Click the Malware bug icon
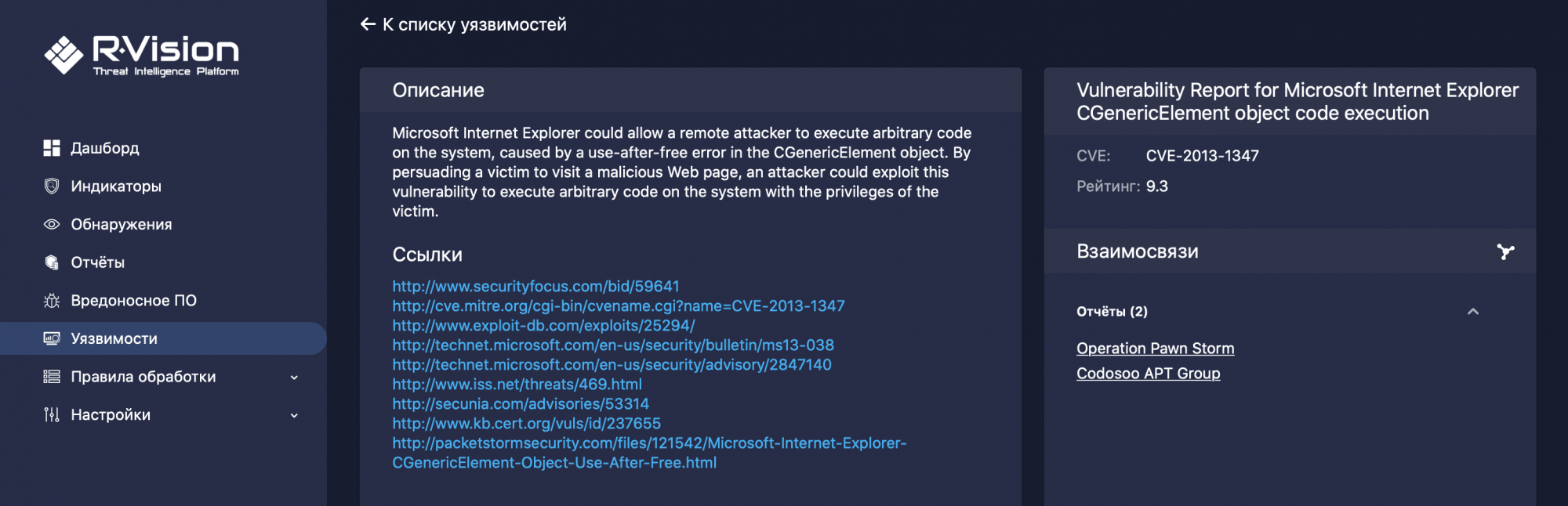Image resolution: width=1568 pixels, height=506 pixels. click(52, 301)
